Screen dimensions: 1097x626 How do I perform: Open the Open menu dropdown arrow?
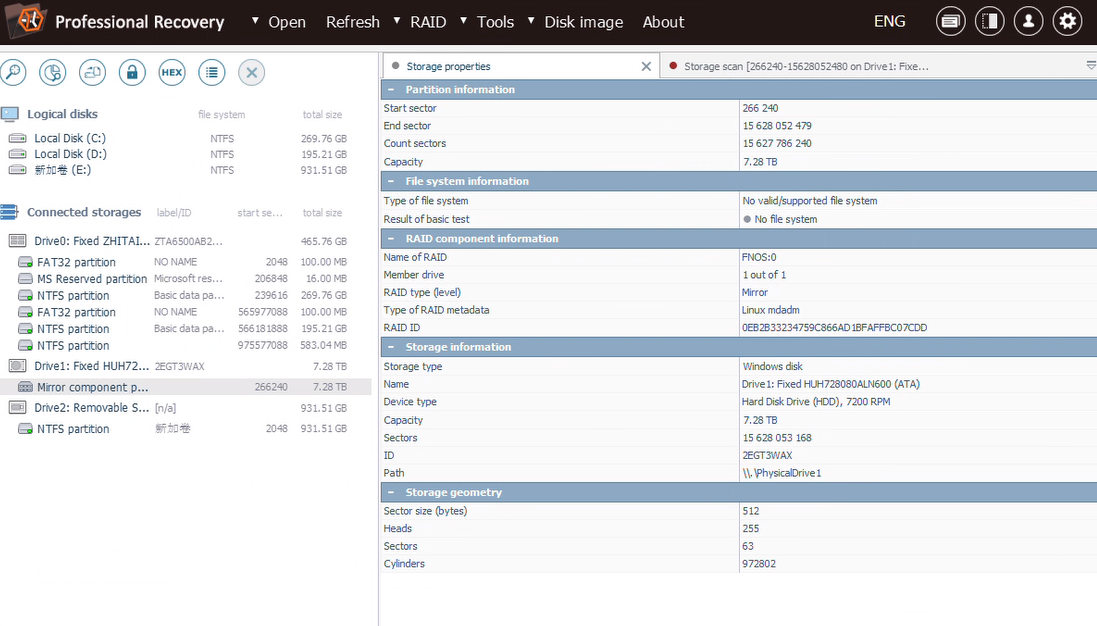pos(255,20)
